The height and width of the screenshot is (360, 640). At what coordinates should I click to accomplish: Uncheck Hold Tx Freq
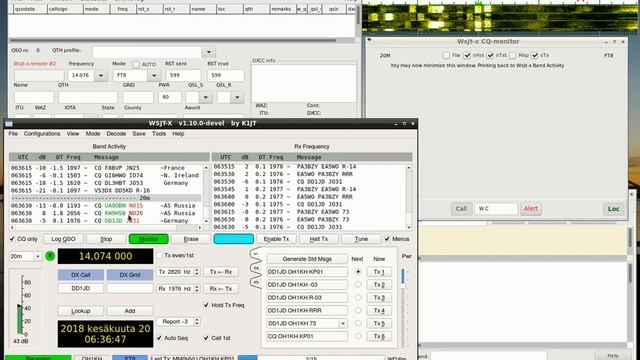tap(206, 305)
